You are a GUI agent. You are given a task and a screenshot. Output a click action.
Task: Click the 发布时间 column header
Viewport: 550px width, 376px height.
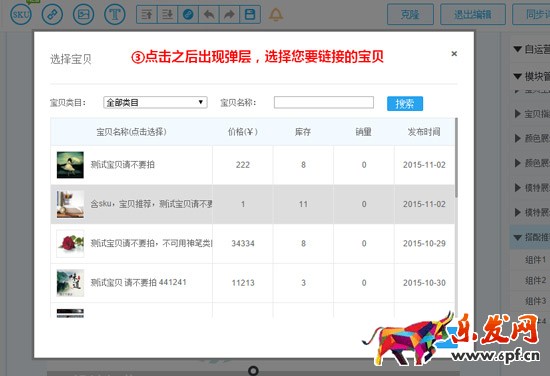pos(424,132)
